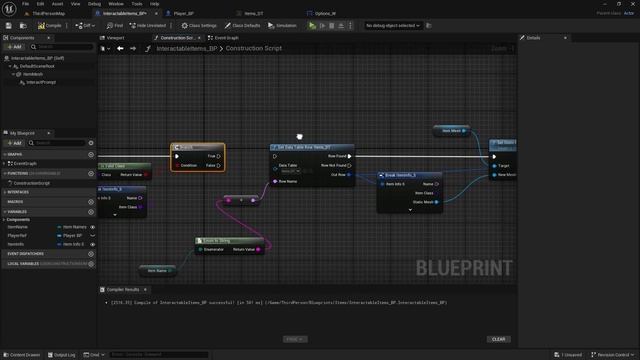Close the Construction Script tab
640x360 pixels.
click(199, 38)
